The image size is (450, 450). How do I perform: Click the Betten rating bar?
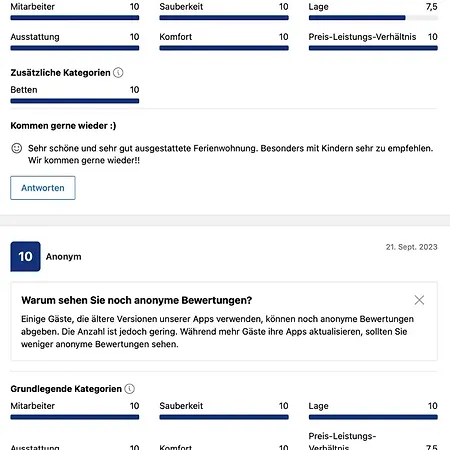click(75, 101)
